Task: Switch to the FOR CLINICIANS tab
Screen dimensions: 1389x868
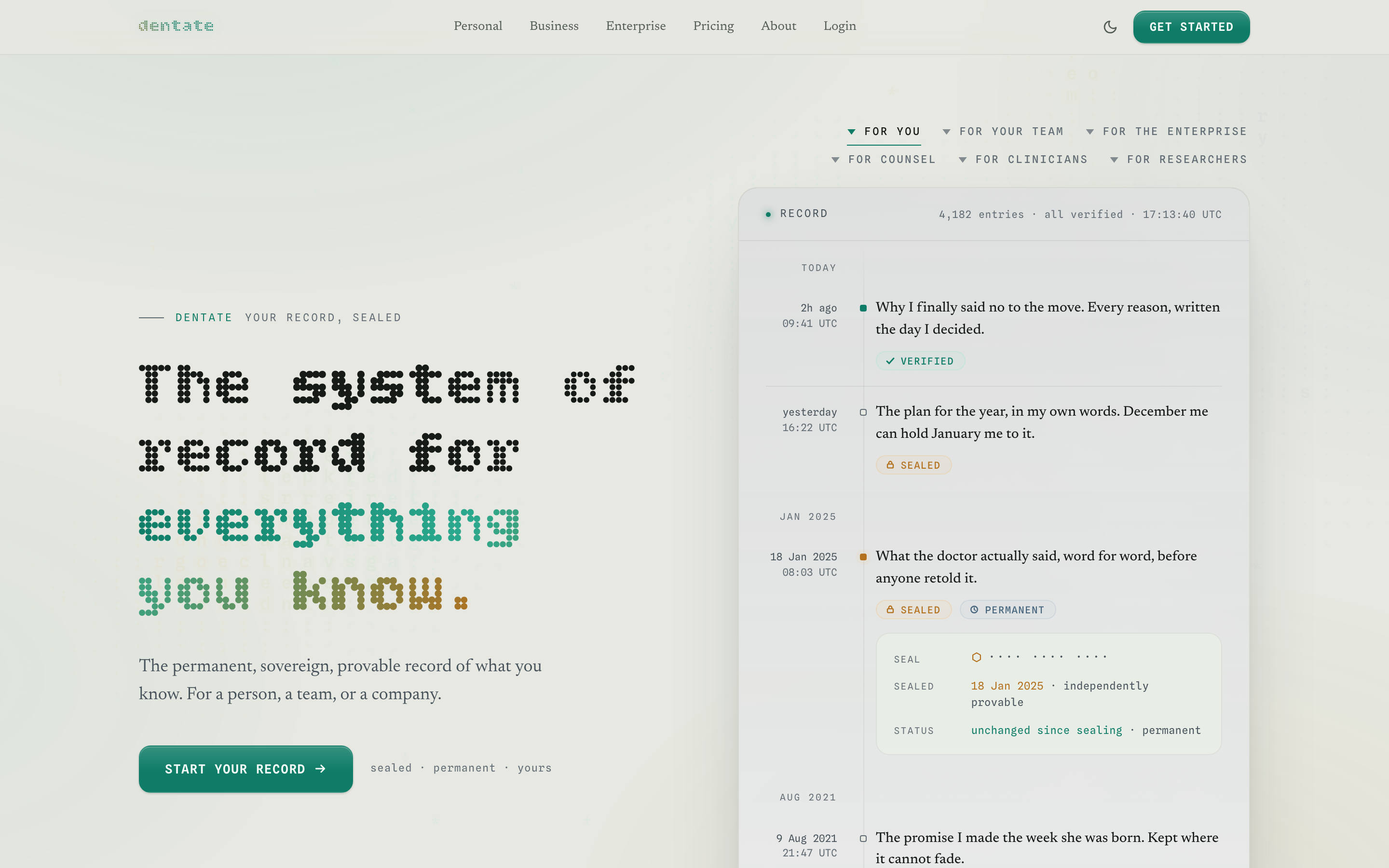Action: pos(1023,160)
